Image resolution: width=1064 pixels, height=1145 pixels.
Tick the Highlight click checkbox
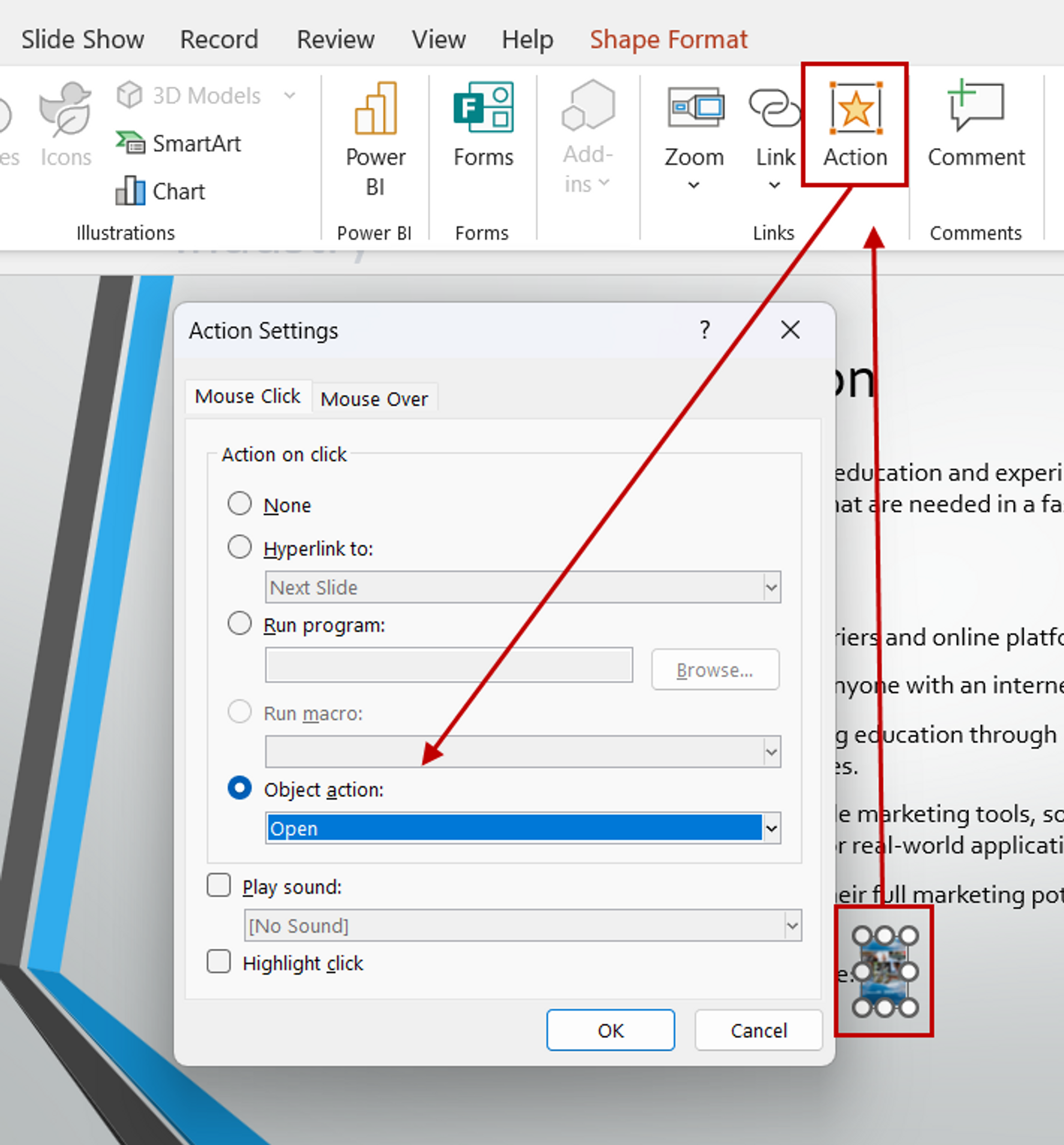tap(219, 962)
